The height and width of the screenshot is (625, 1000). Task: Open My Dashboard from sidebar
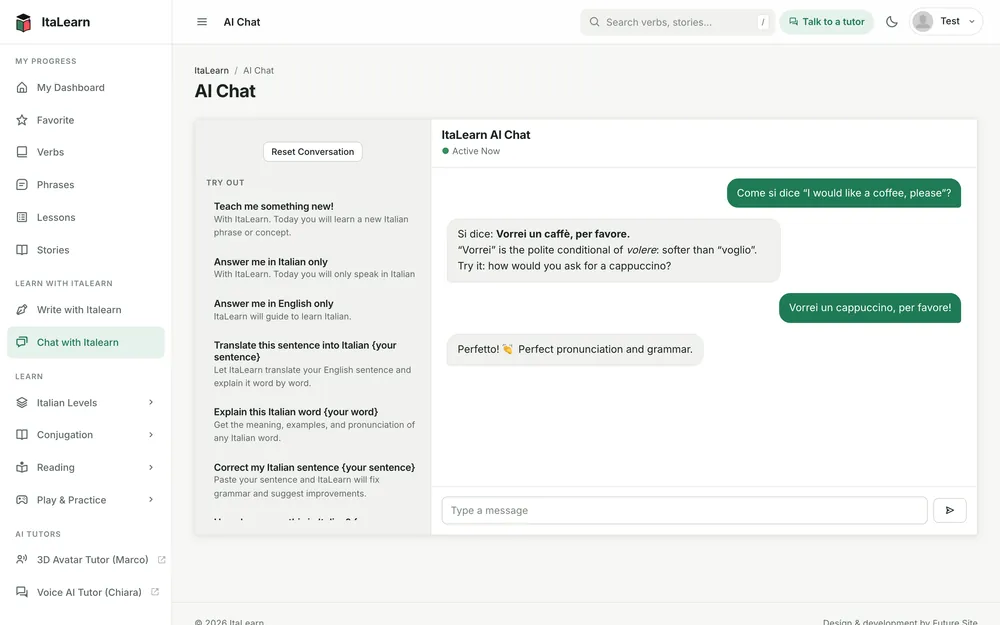click(86, 87)
